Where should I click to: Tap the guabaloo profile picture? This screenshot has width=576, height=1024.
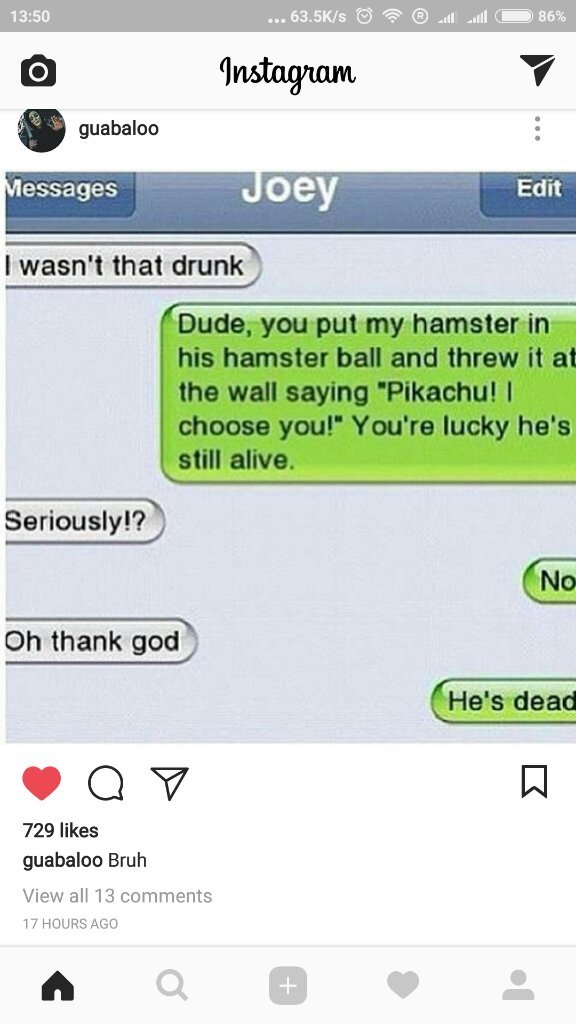[x=41, y=129]
